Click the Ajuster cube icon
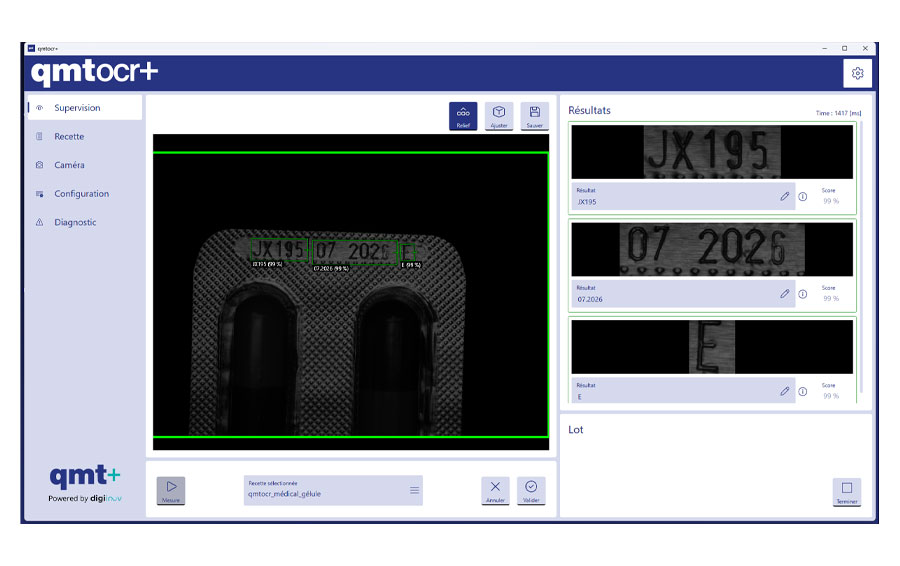The height and width of the screenshot is (566, 900). [x=498, y=116]
